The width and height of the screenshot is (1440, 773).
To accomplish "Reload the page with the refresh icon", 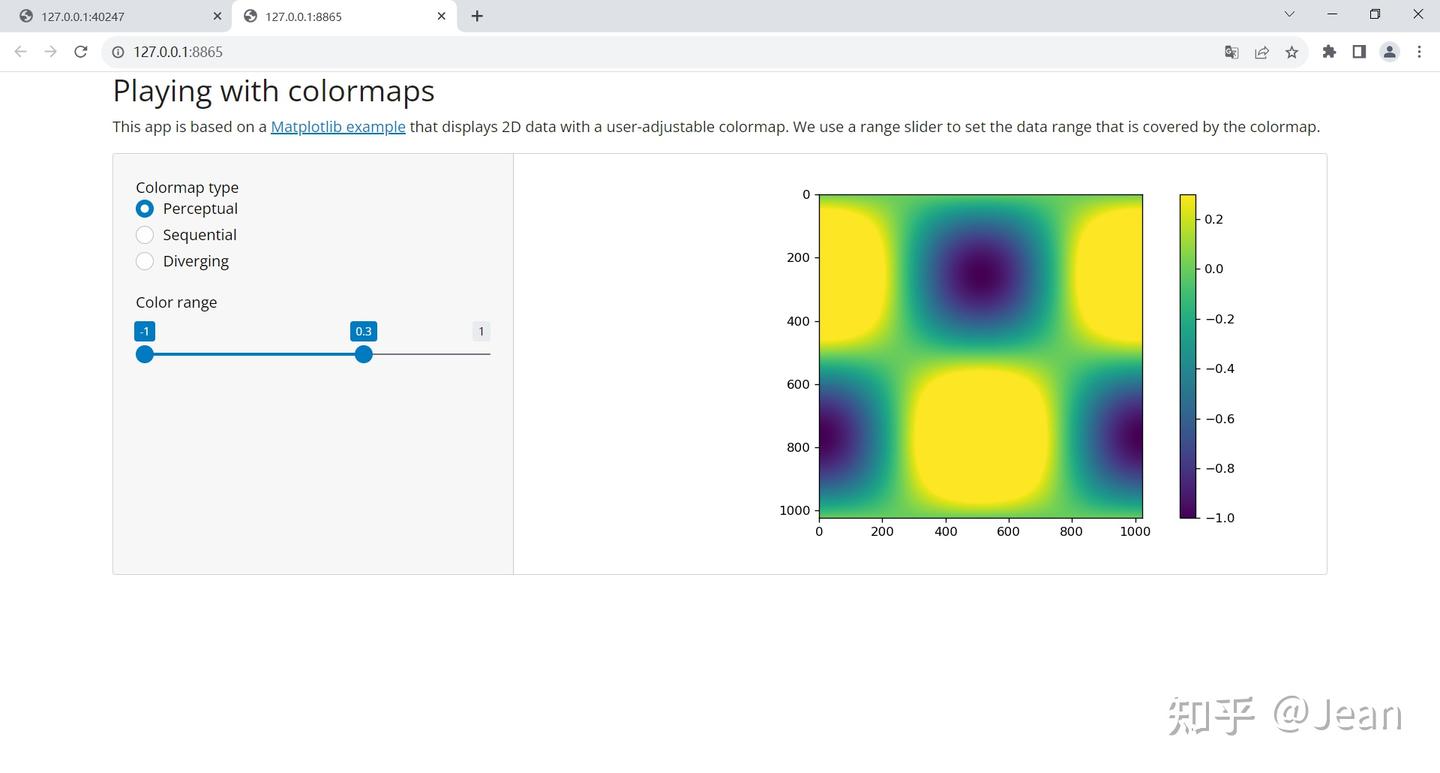I will 81,52.
